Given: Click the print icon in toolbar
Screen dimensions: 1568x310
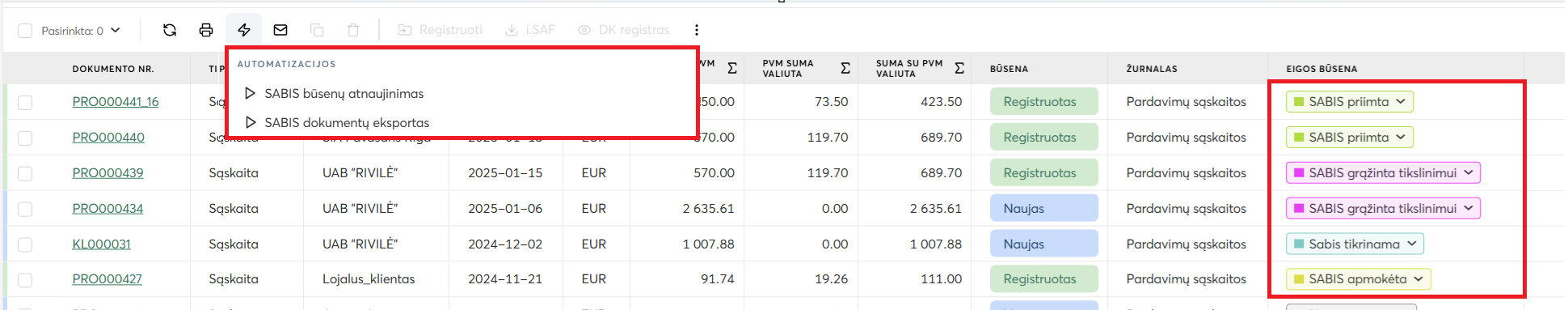Looking at the screenshot, I should click(x=206, y=30).
